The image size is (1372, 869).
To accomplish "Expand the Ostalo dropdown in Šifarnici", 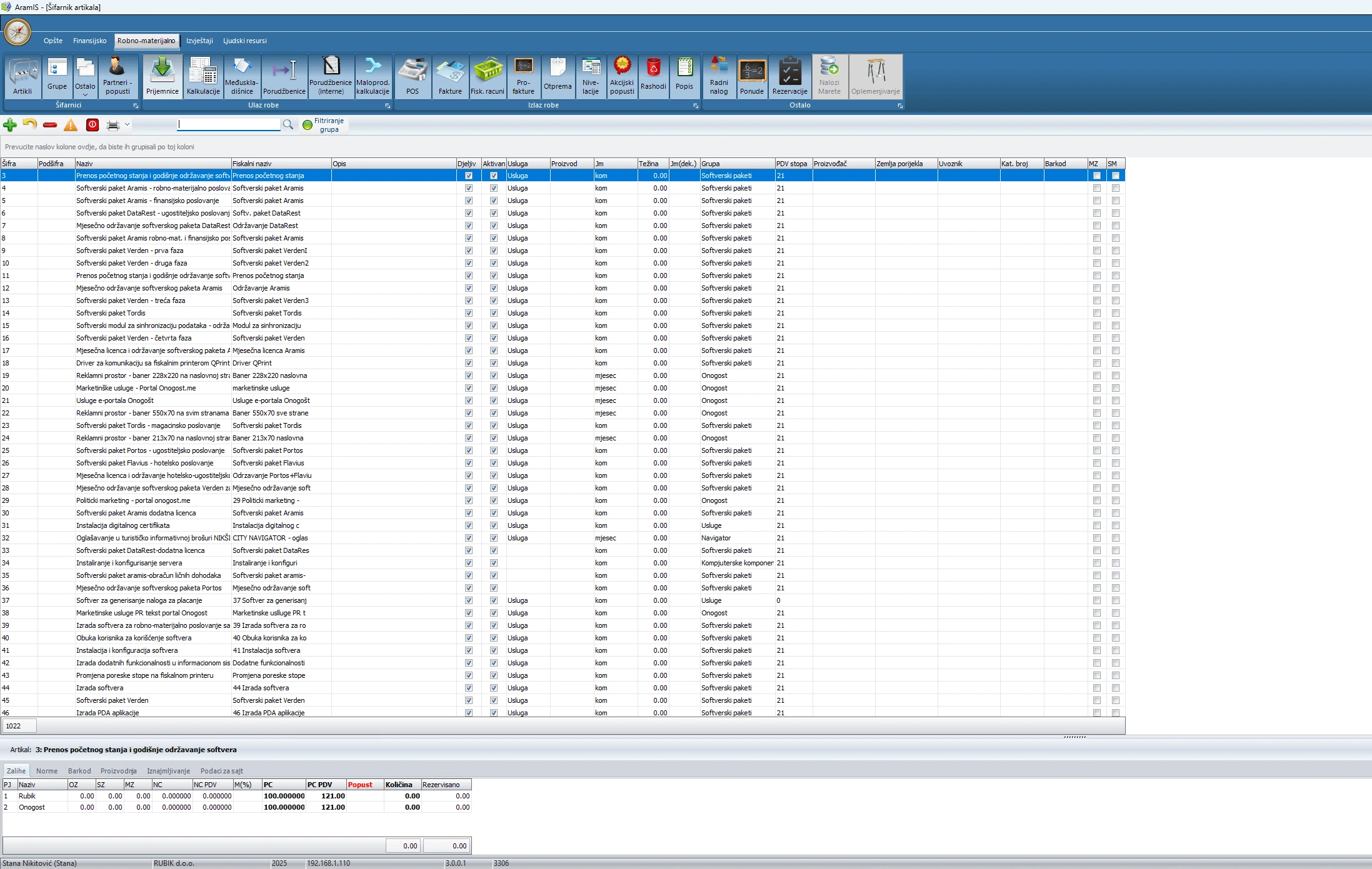I will click(x=85, y=76).
